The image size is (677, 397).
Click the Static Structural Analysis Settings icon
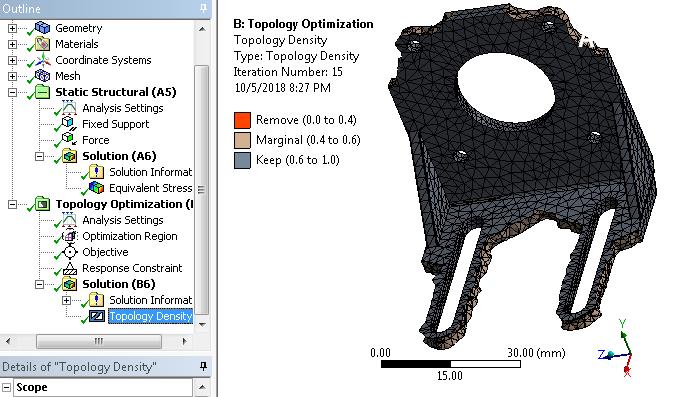69,108
